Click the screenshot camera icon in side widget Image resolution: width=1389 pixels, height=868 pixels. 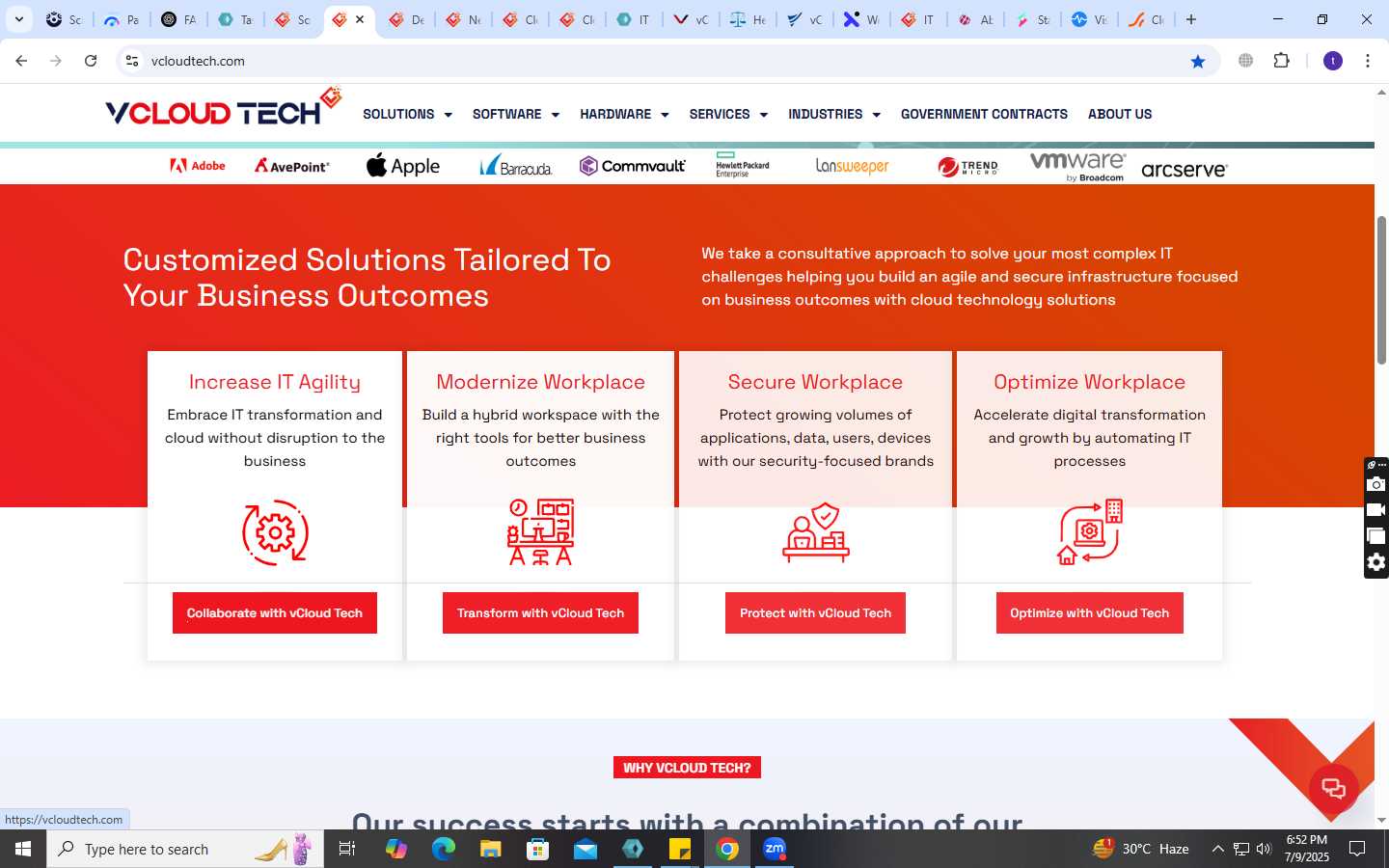point(1376,484)
